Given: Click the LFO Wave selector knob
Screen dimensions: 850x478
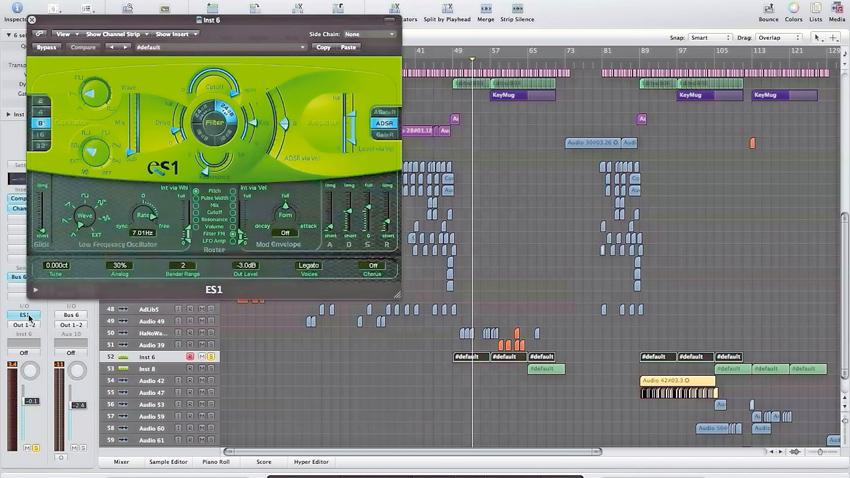Looking at the screenshot, I should click(84, 216).
